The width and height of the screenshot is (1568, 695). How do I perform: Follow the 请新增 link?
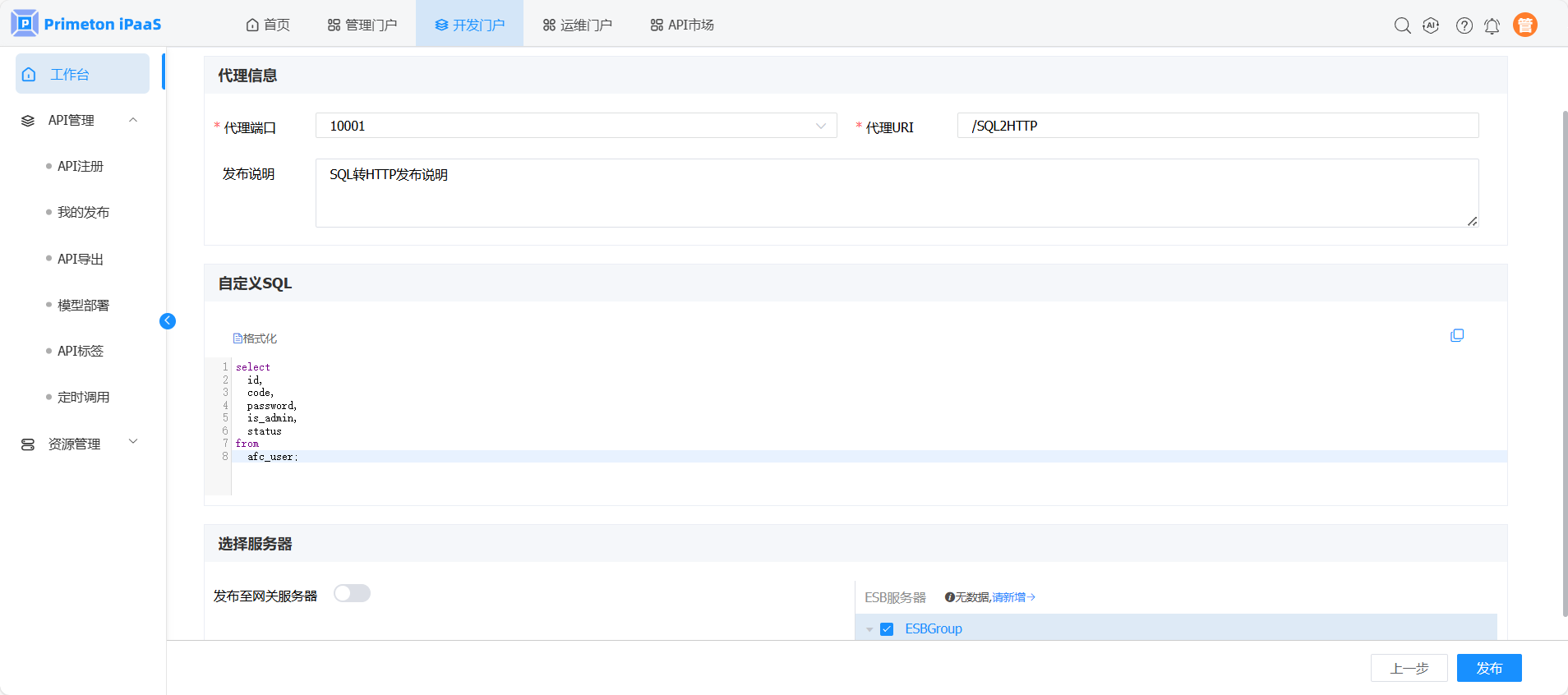click(1012, 597)
